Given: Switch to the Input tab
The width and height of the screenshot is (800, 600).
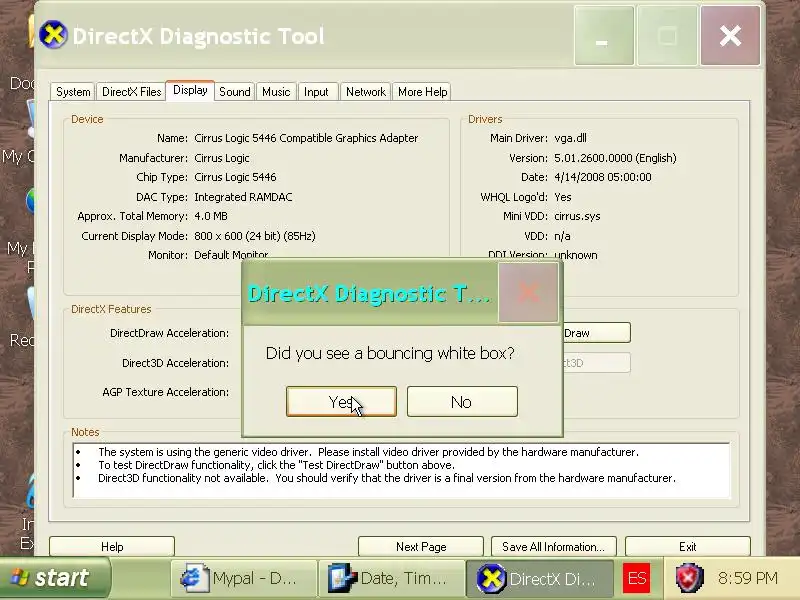Looking at the screenshot, I should [316, 92].
